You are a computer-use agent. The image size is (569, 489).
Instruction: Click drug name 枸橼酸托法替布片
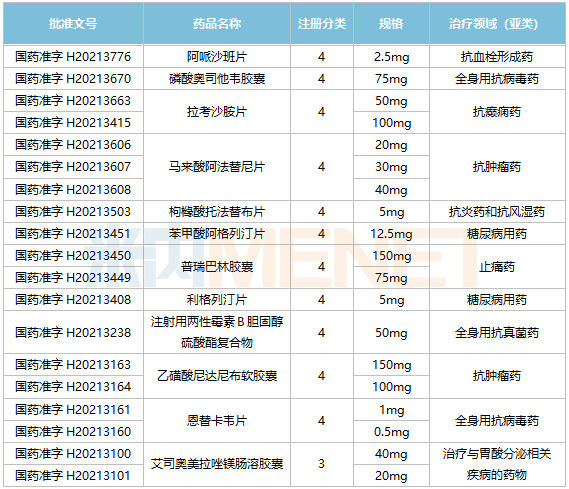click(x=217, y=212)
